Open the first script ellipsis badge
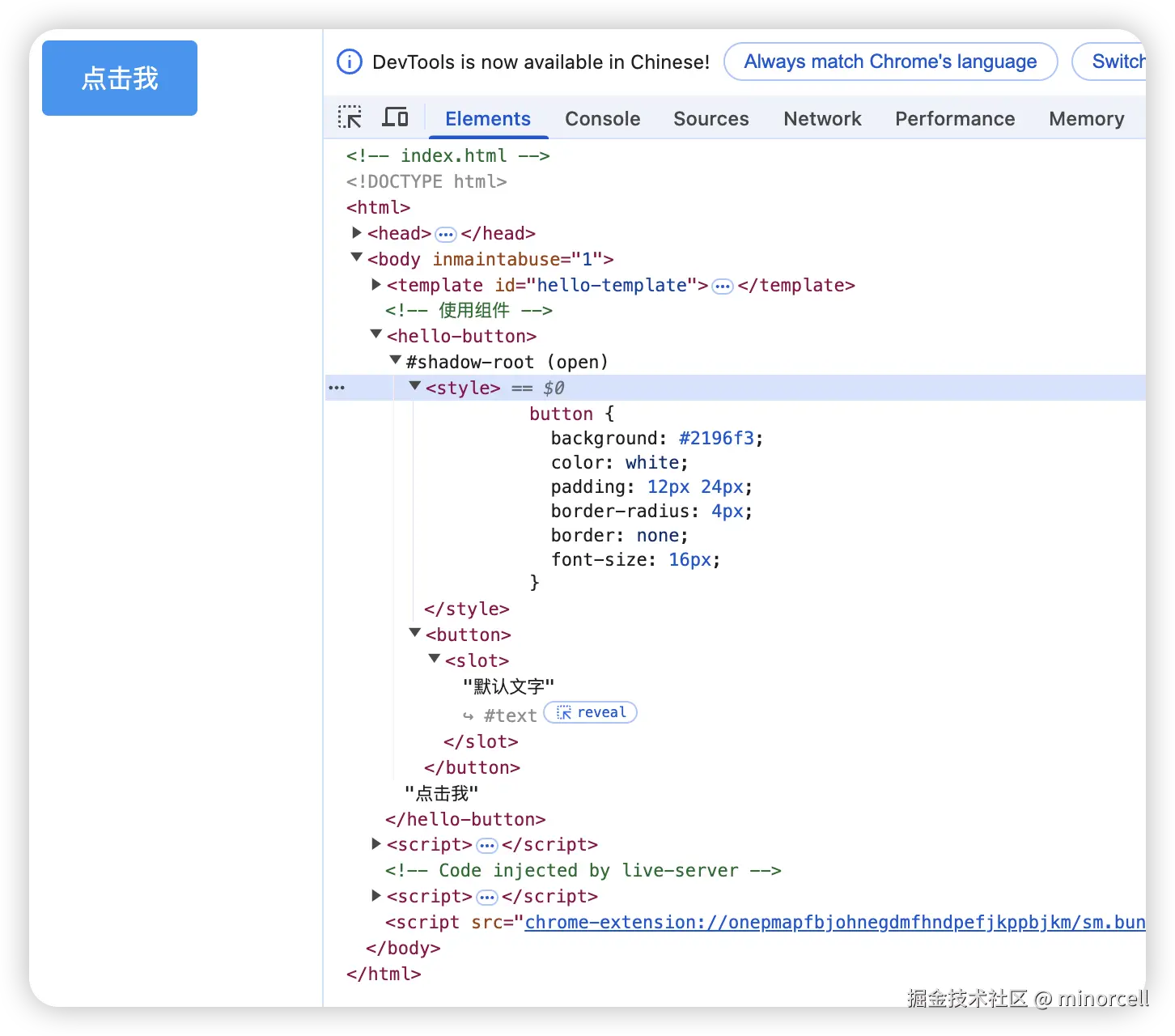The image size is (1175, 1036). click(x=487, y=846)
